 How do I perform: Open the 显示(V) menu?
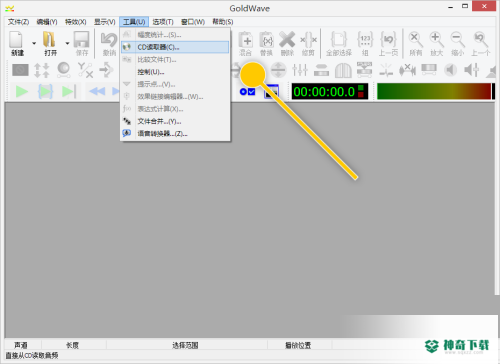[x=105, y=22]
